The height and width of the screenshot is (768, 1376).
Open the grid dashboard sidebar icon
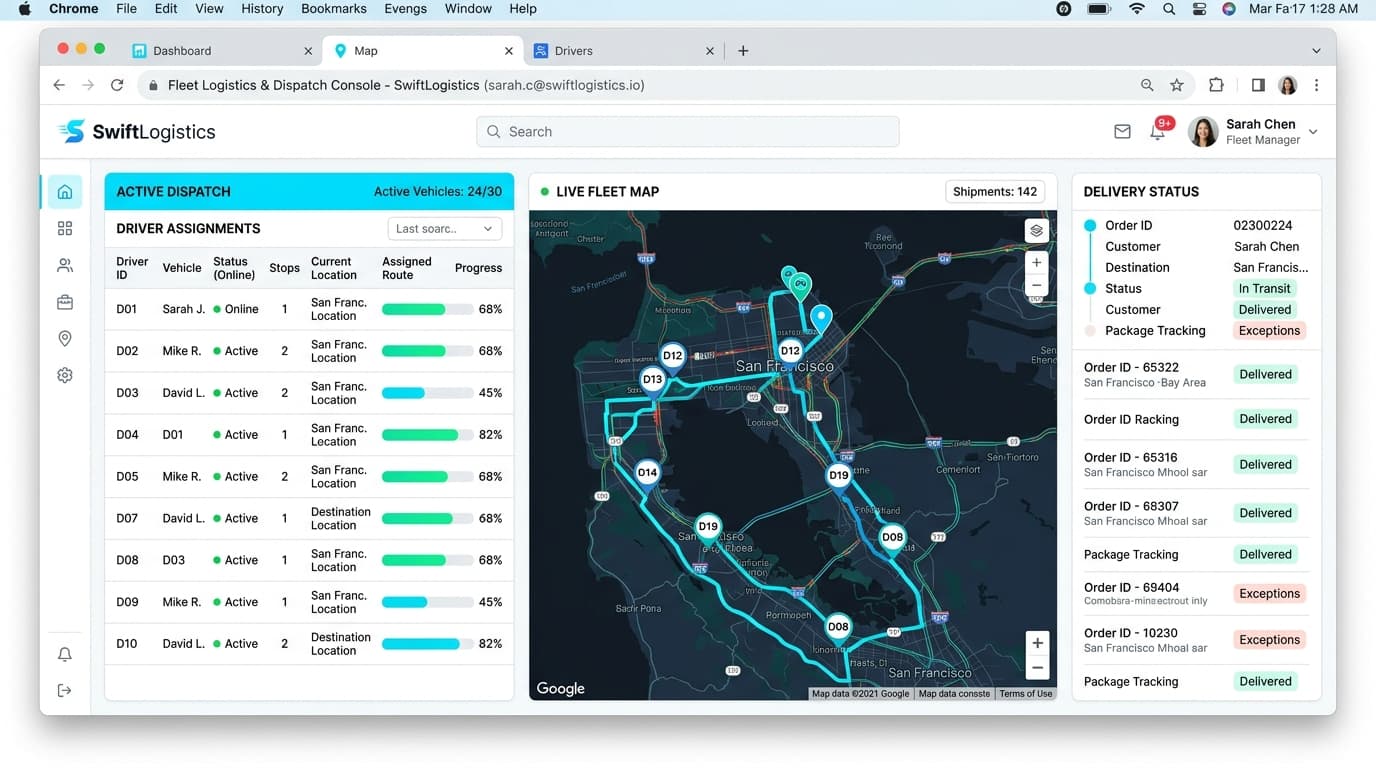pos(65,229)
